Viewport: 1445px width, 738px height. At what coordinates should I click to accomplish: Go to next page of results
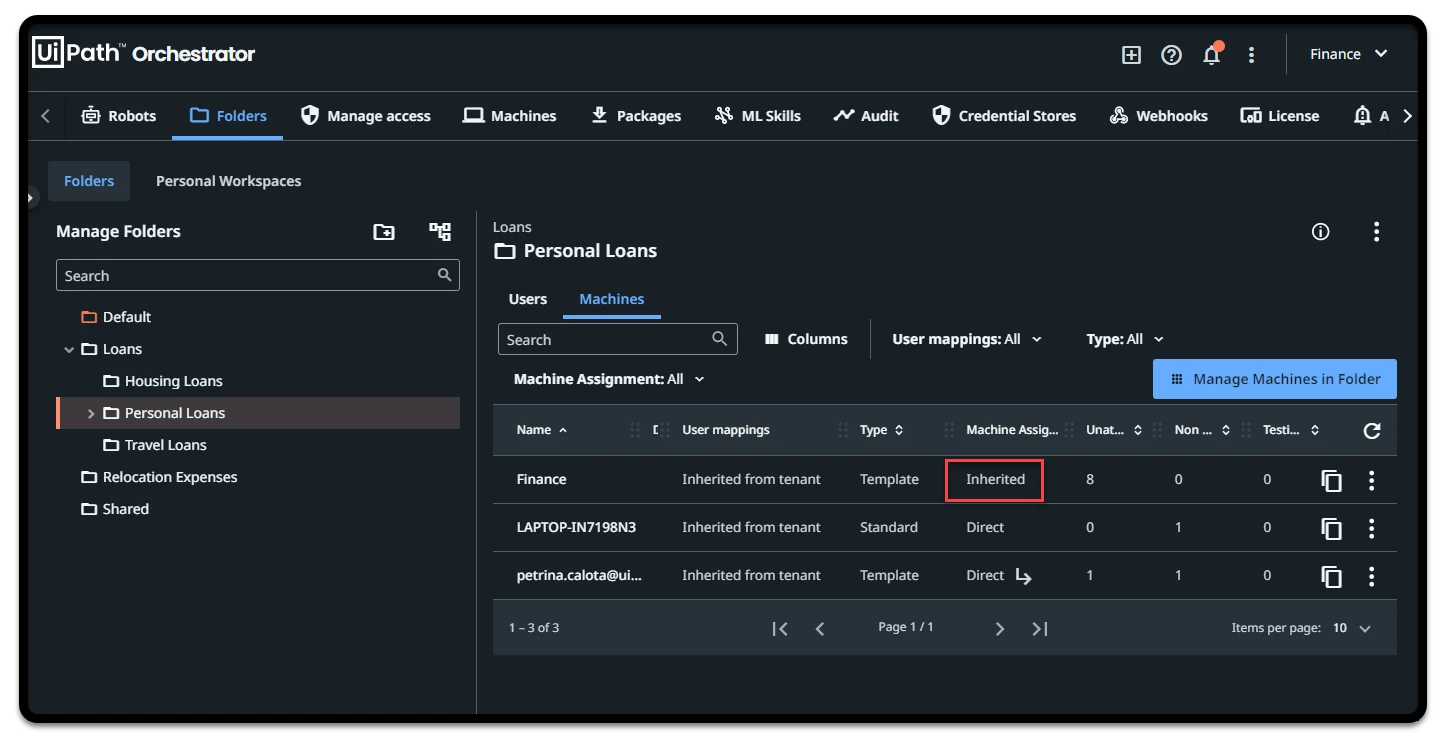pyautogui.click(x=999, y=628)
